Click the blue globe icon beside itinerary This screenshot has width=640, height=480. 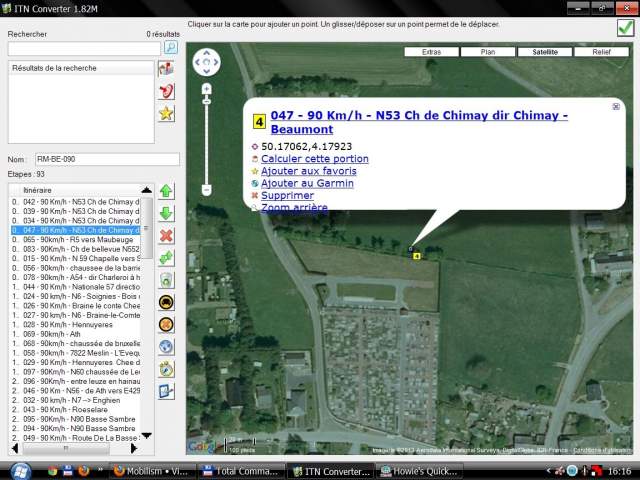166,346
